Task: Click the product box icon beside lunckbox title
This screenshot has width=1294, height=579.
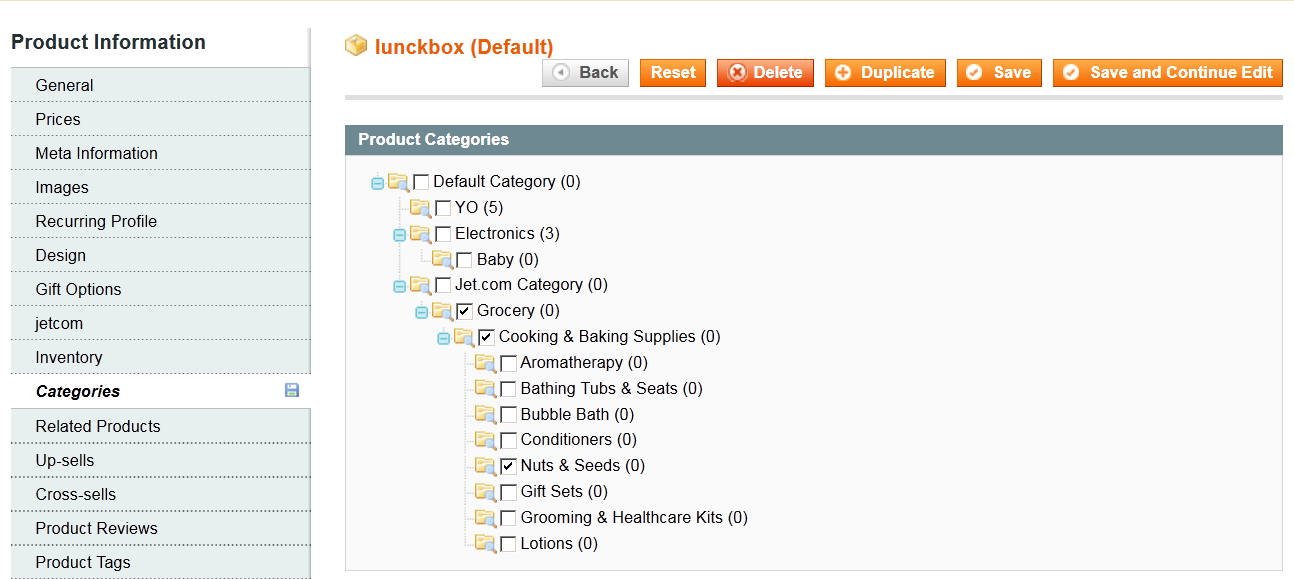Action: (x=356, y=46)
